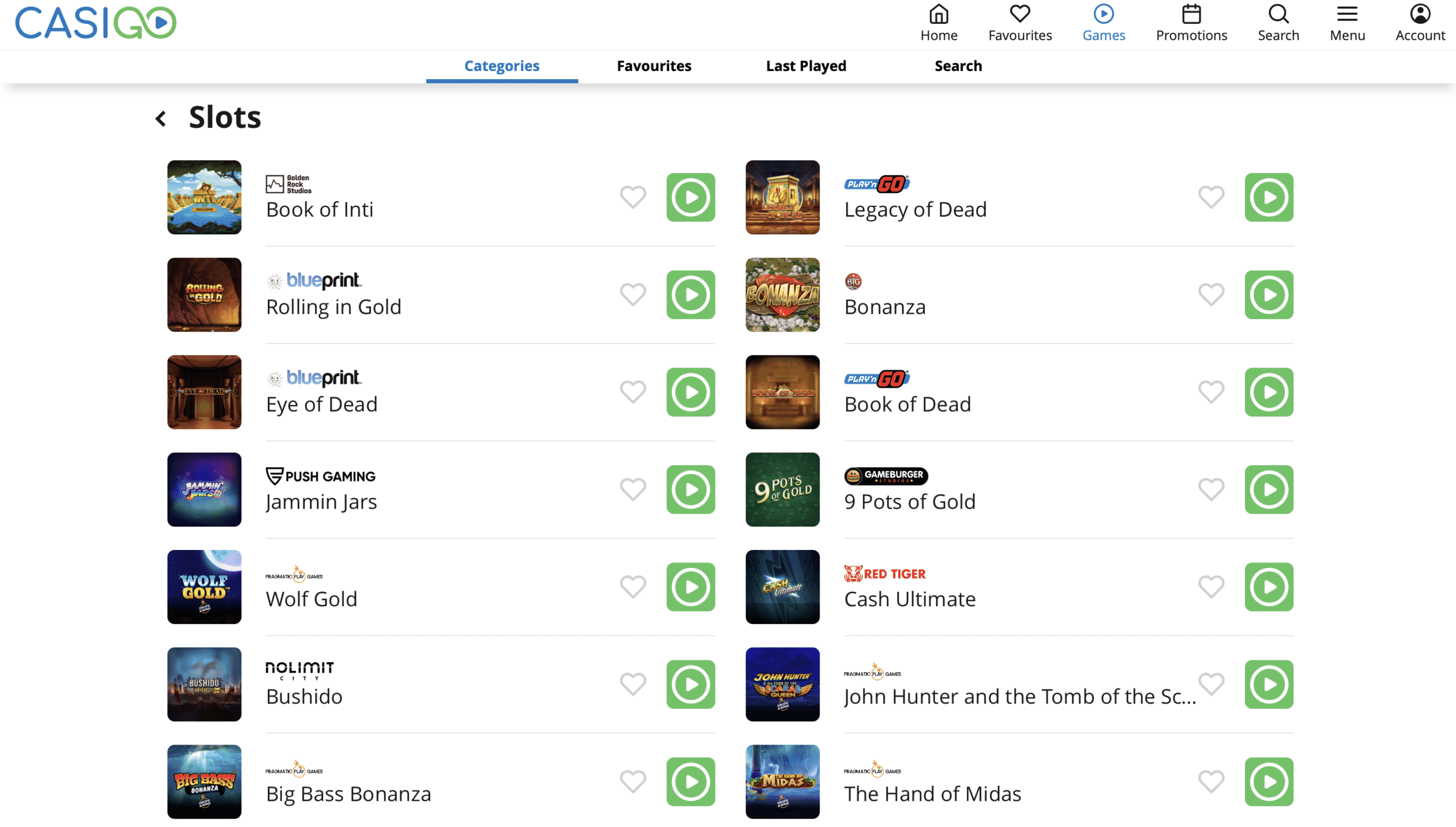Mark Big Bass Bonanza as favourite
The height and width of the screenshot is (827, 1456).
click(632, 781)
